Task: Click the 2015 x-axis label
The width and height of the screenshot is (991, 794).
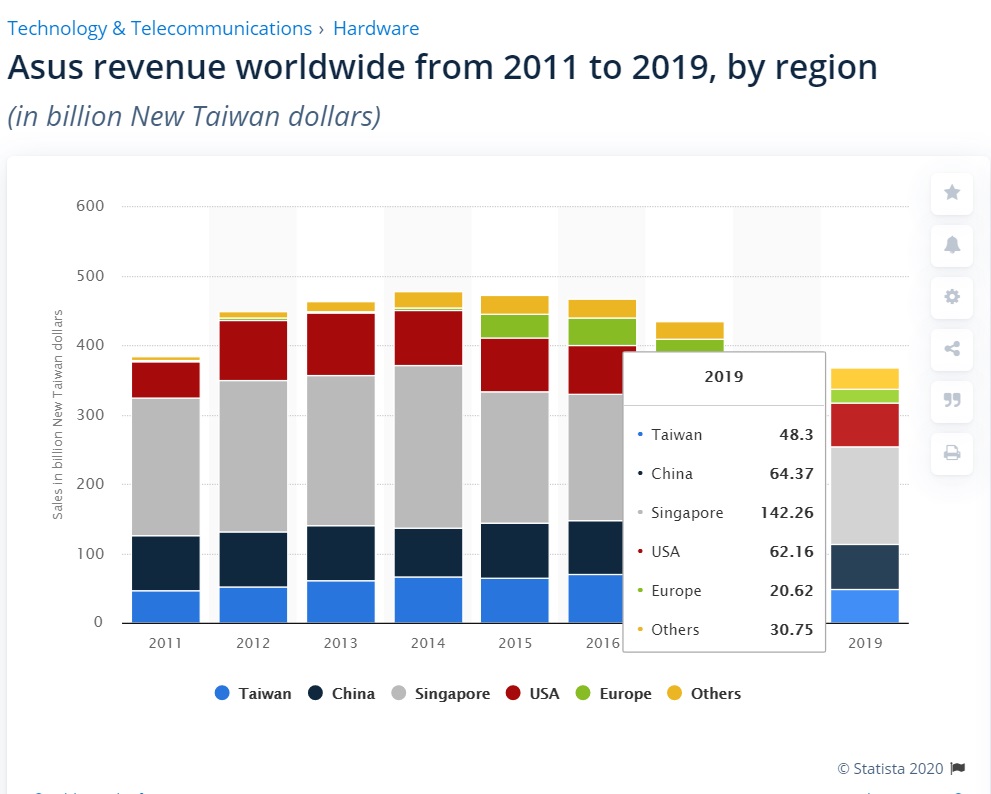Action: pos(515,643)
